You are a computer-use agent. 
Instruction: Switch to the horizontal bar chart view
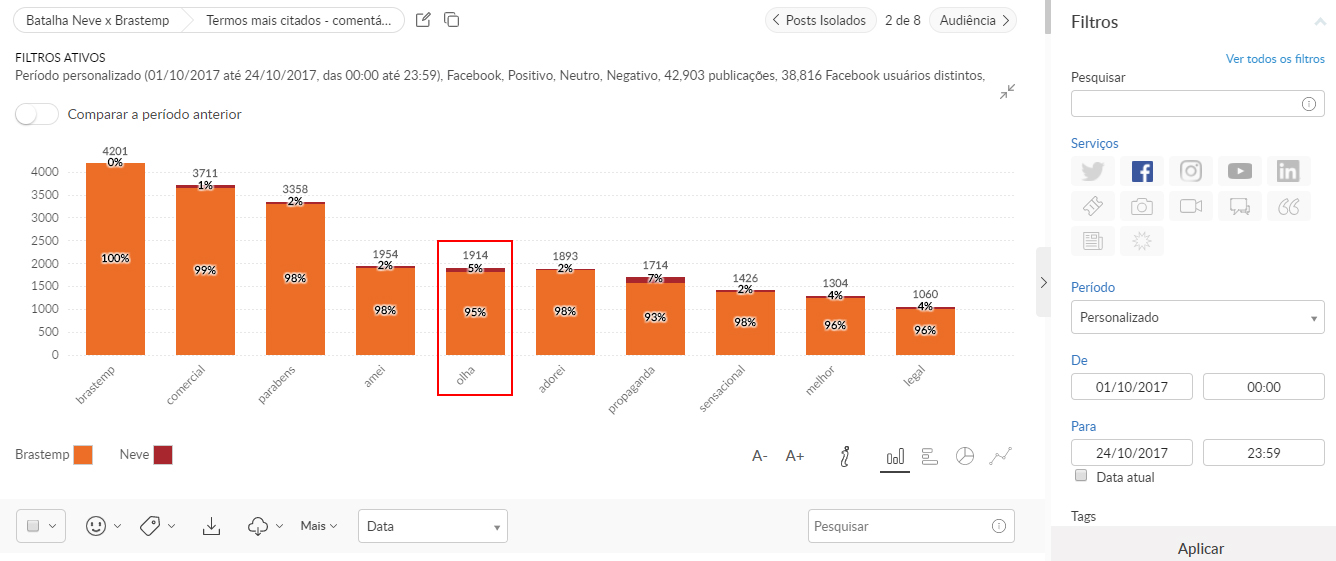click(x=929, y=456)
